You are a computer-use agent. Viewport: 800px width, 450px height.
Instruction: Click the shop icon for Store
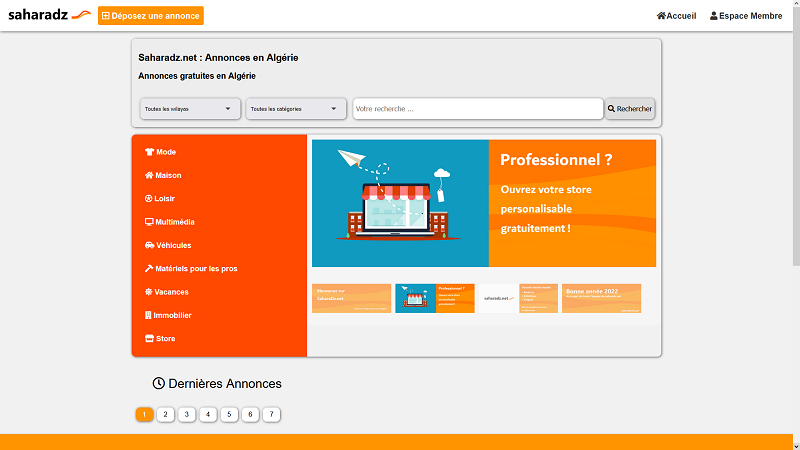click(x=149, y=339)
